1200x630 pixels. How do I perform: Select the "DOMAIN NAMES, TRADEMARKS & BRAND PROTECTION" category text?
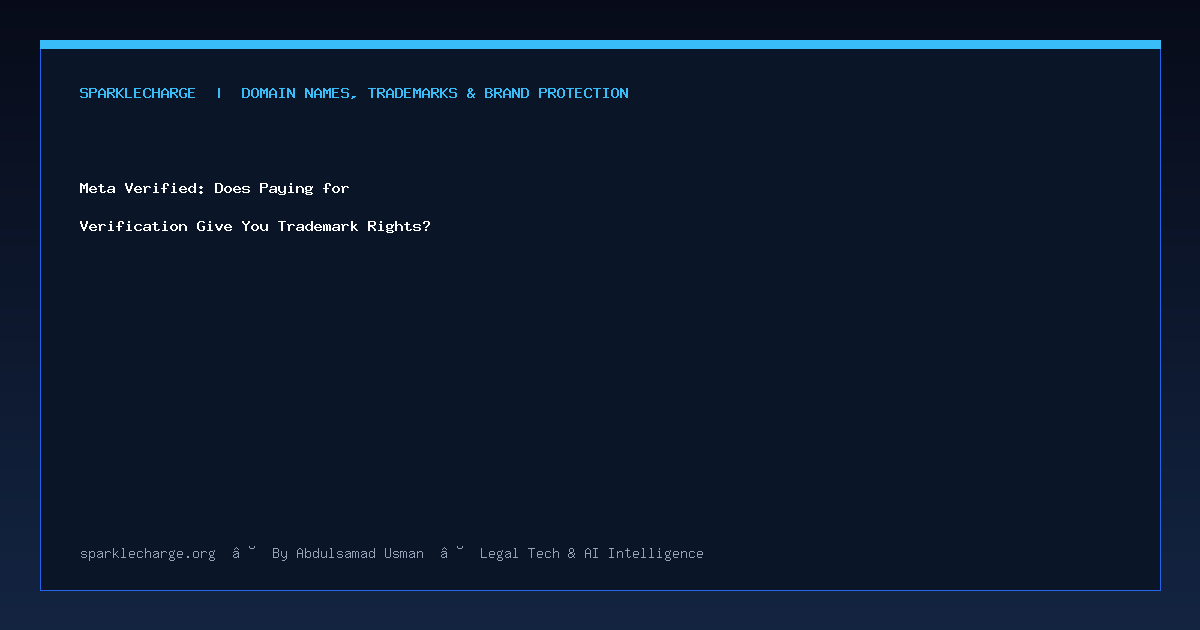coord(435,93)
